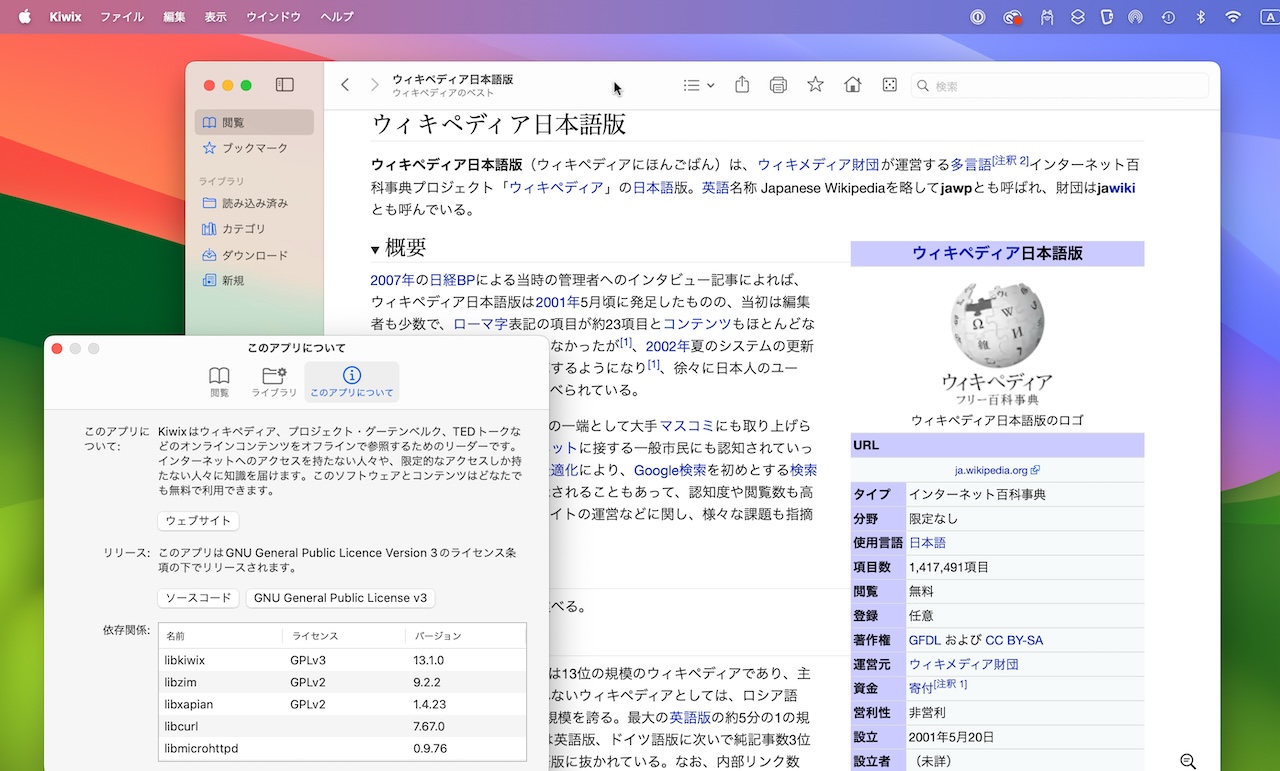Image resolution: width=1280 pixels, height=771 pixels.
Task: Open the マスコミ link
Action: coord(687,426)
